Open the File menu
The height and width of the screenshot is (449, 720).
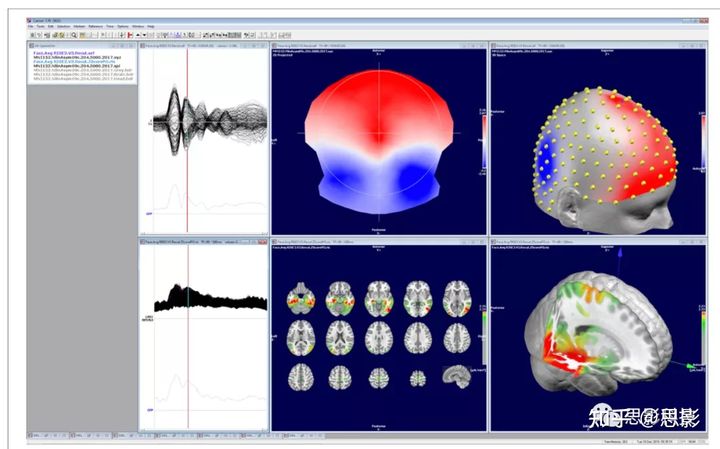(30, 27)
